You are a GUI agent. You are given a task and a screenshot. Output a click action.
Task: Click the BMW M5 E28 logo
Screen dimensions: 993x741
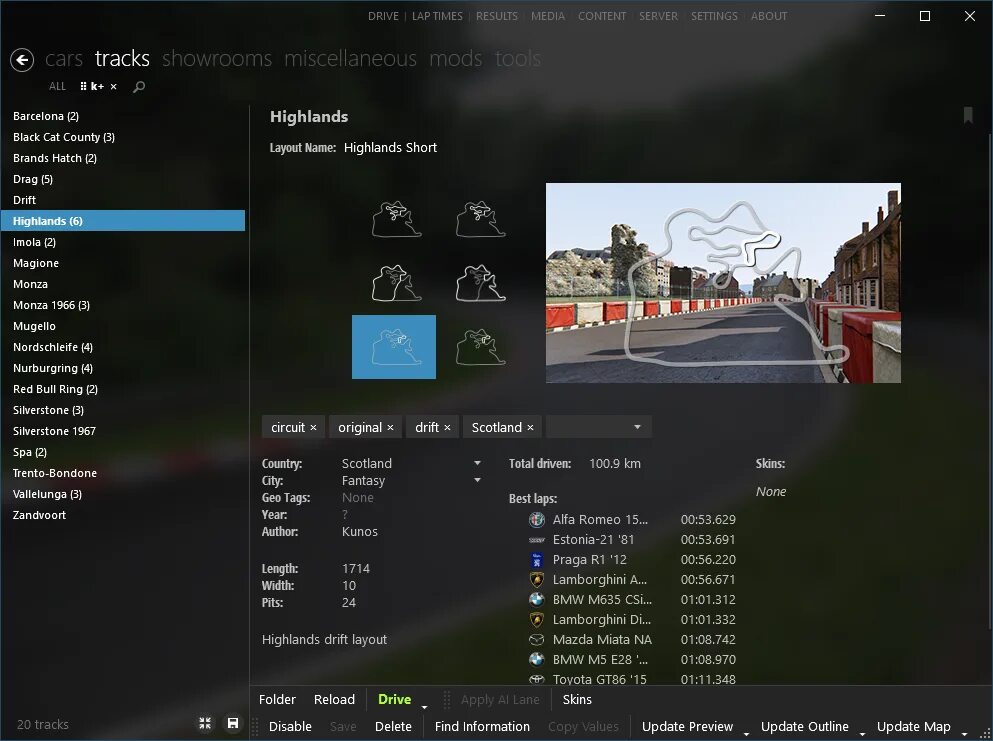coord(536,659)
